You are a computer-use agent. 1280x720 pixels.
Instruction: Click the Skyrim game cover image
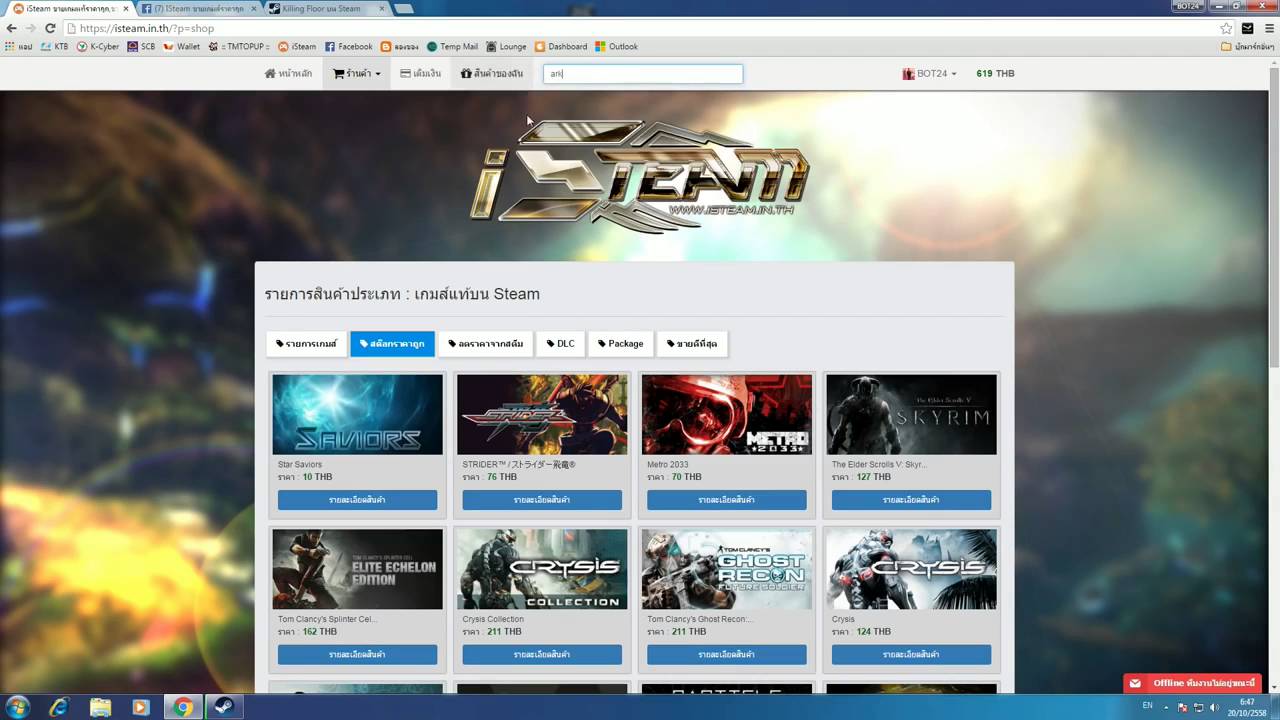click(912, 415)
